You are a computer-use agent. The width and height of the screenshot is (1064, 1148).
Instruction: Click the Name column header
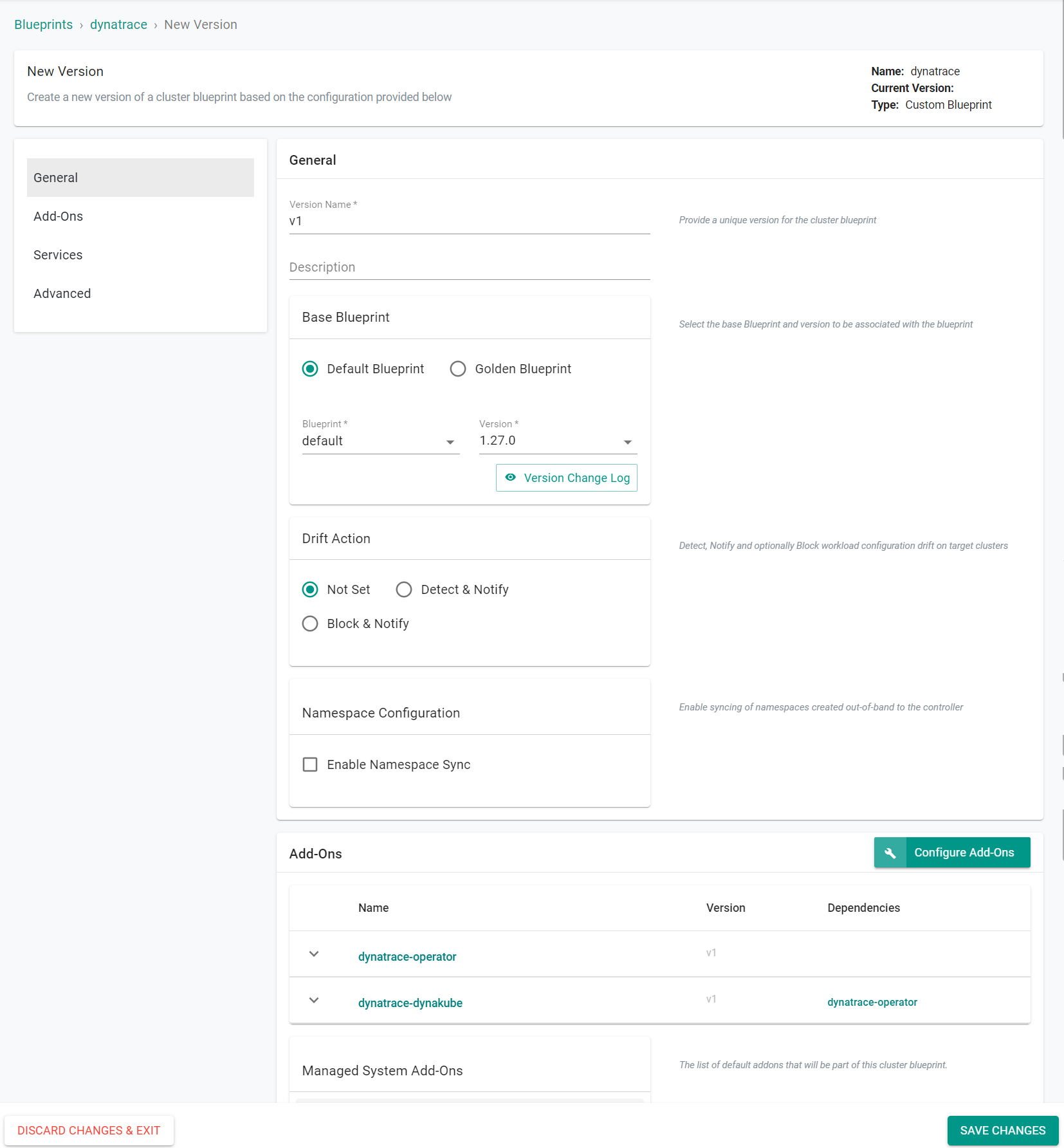374,908
